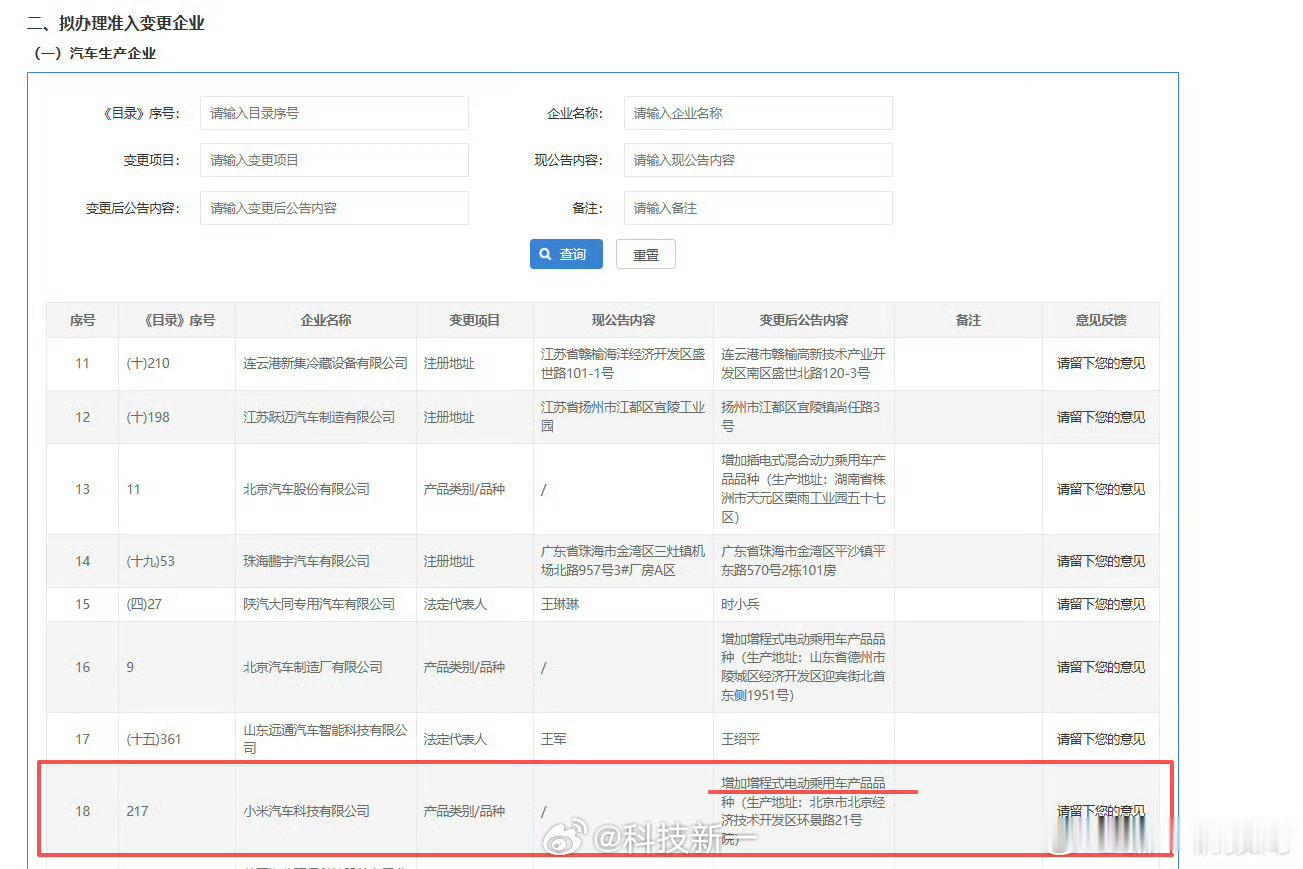The height and width of the screenshot is (869, 1303).
Task: Click the heading 二、拟办理准入变更企业
Action: tap(116, 23)
